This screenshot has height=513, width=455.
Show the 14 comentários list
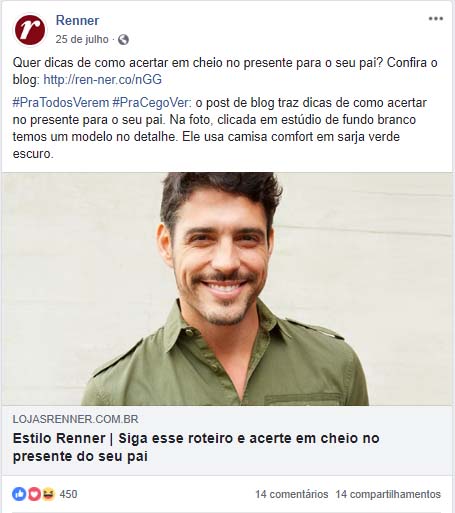(x=292, y=494)
